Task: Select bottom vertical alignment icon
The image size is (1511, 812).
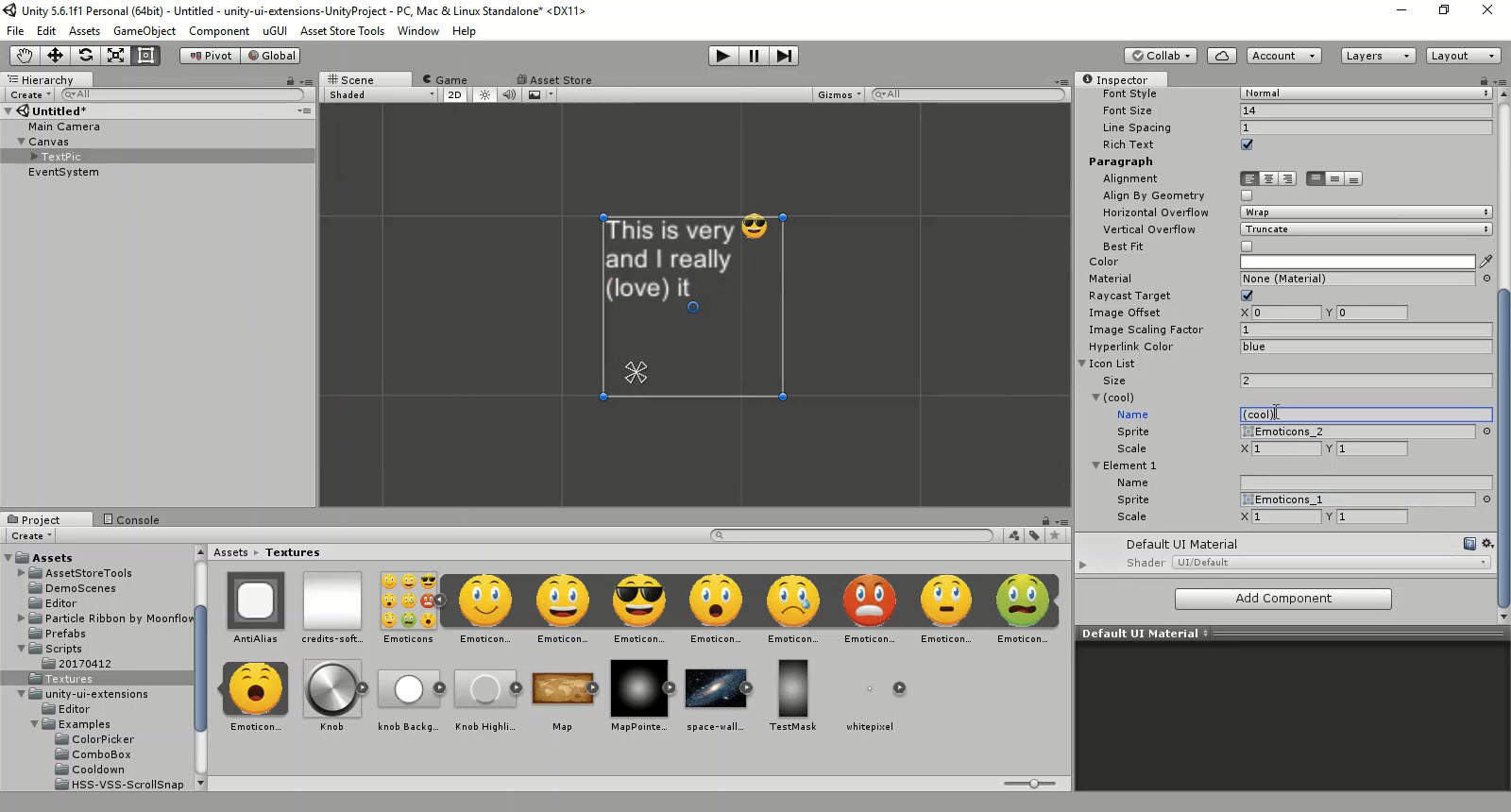Action: click(x=1352, y=178)
